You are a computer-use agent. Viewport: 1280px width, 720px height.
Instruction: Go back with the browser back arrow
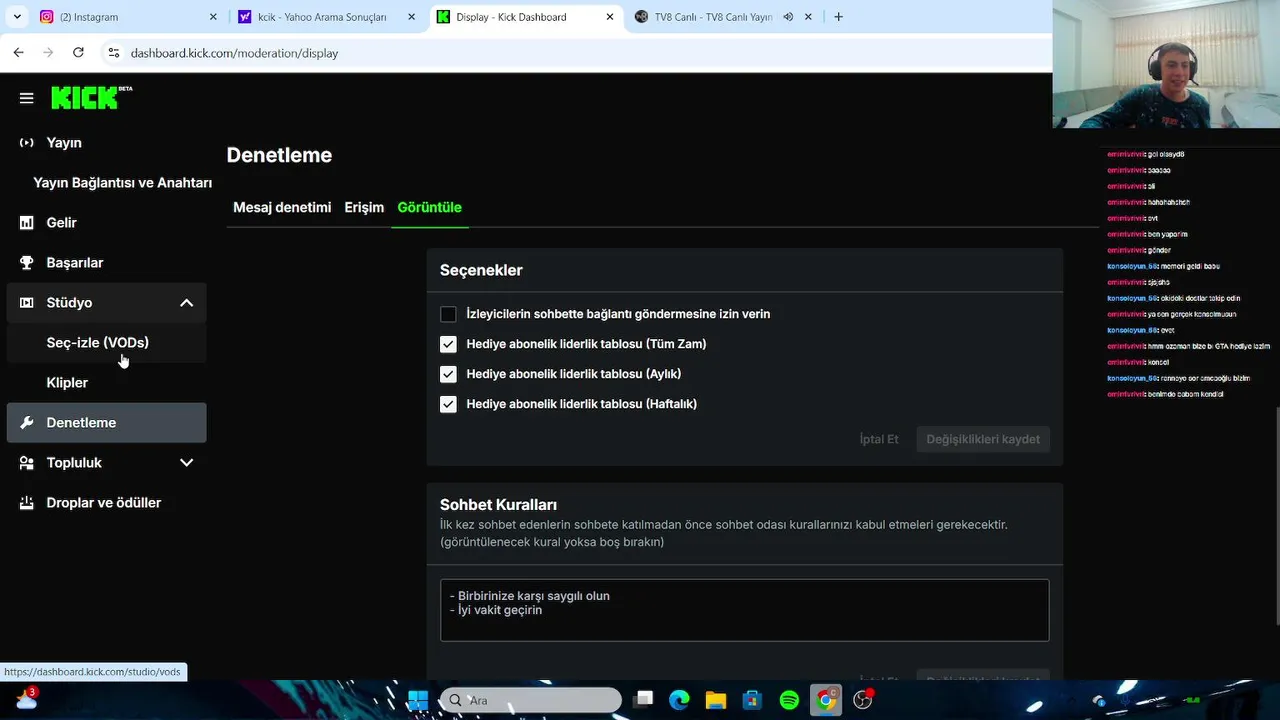pyautogui.click(x=18, y=53)
